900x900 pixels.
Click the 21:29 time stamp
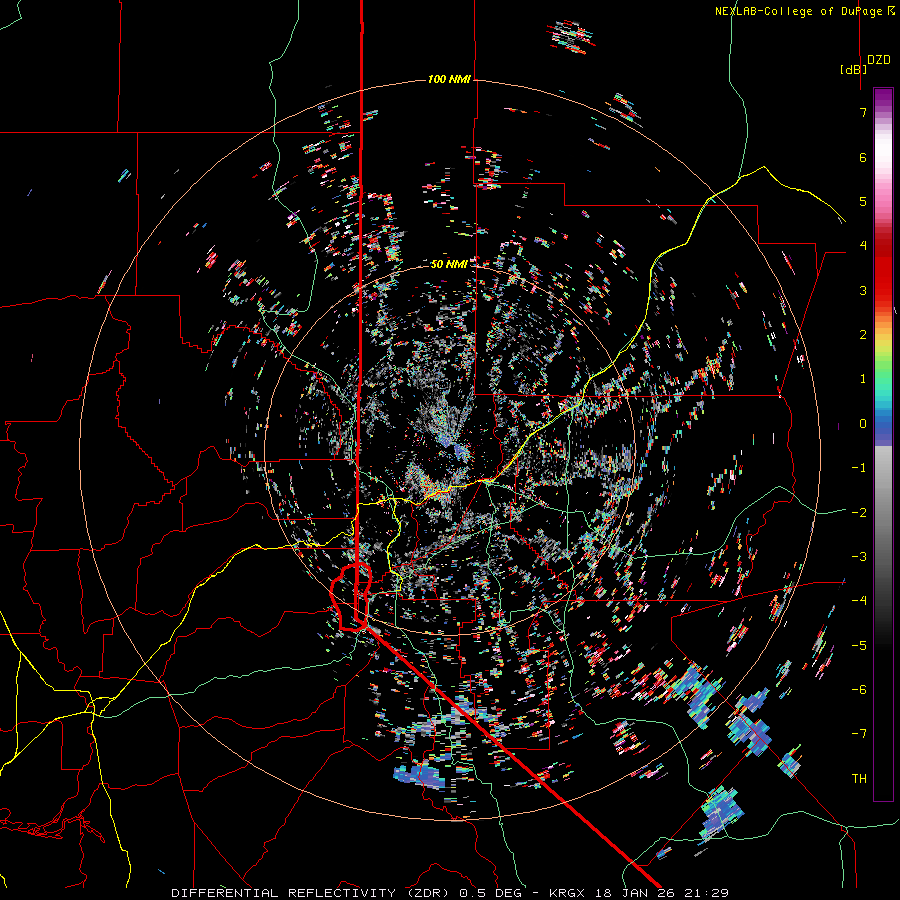(707, 893)
